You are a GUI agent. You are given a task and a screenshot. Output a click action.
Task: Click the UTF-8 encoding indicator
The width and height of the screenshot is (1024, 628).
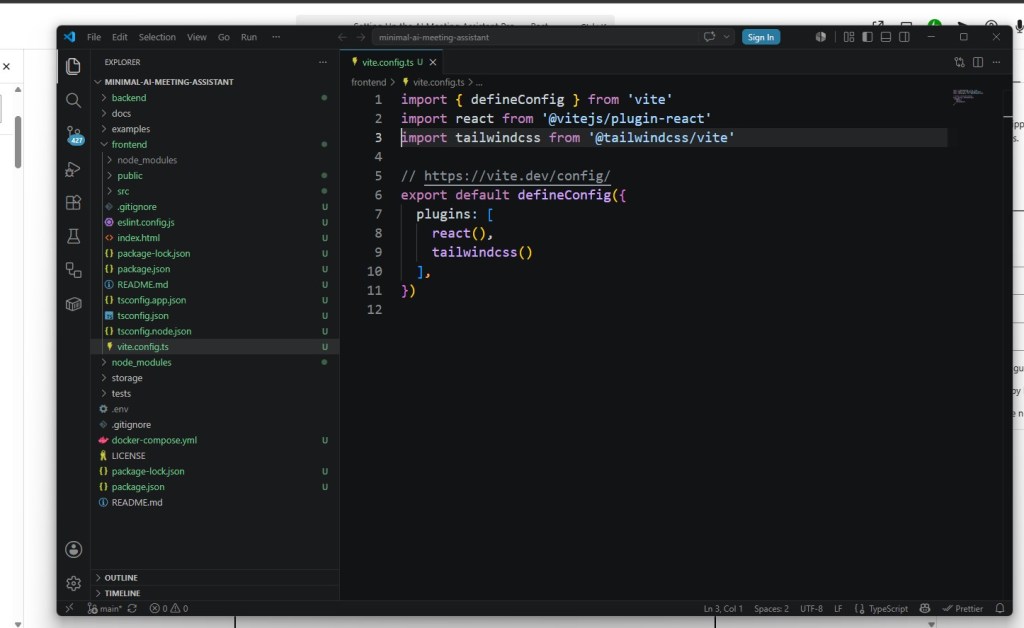pos(811,608)
